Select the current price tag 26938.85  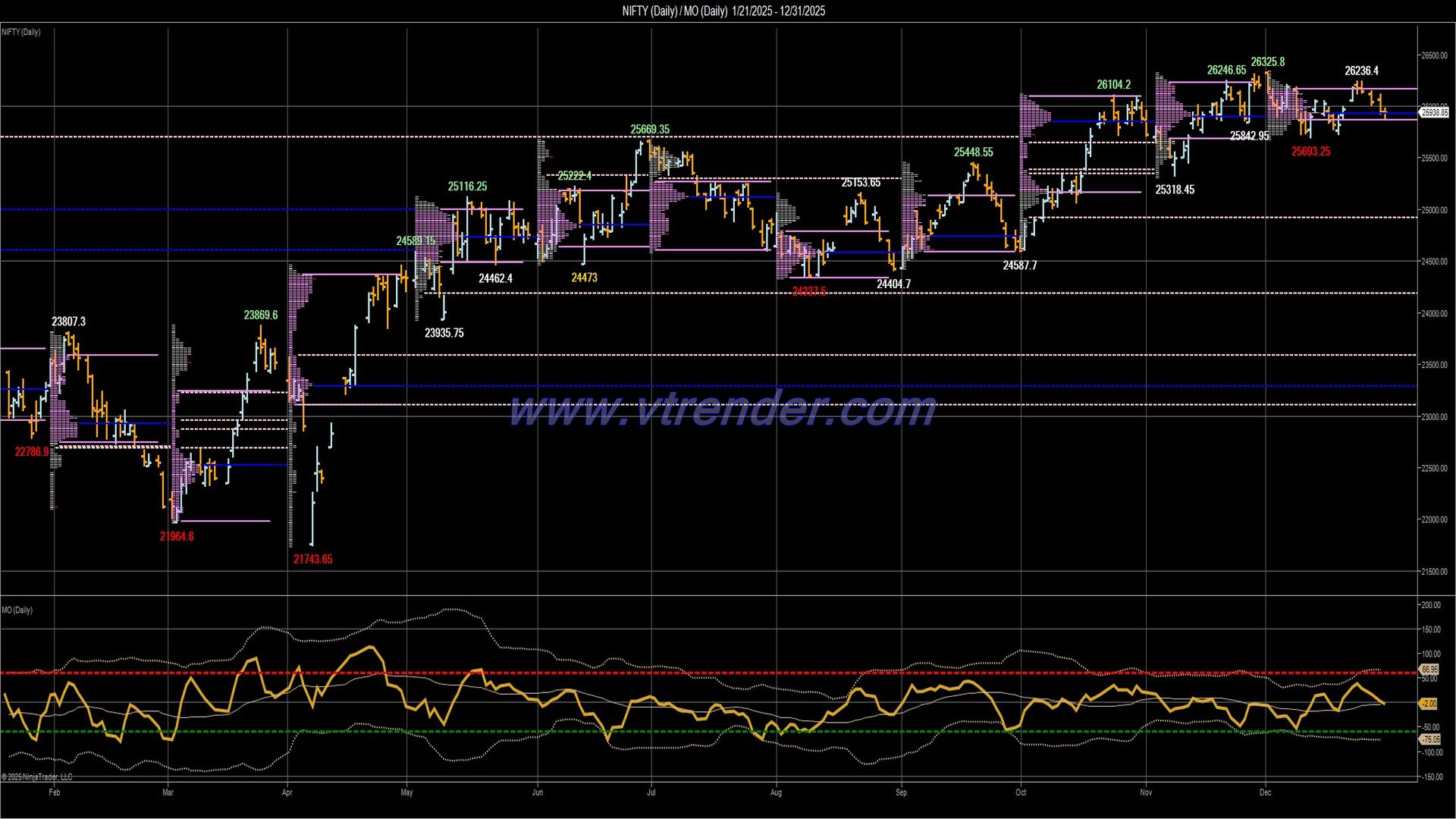coord(1433,112)
